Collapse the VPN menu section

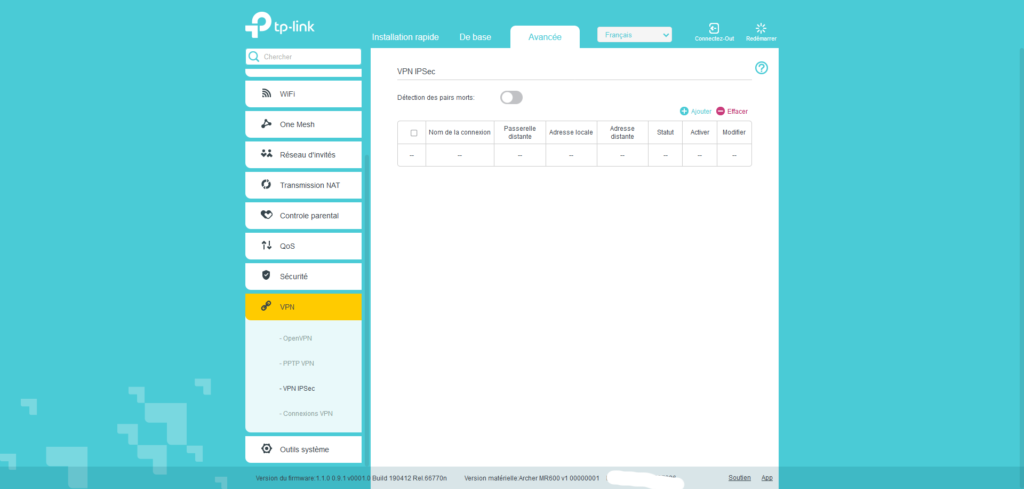[303, 306]
